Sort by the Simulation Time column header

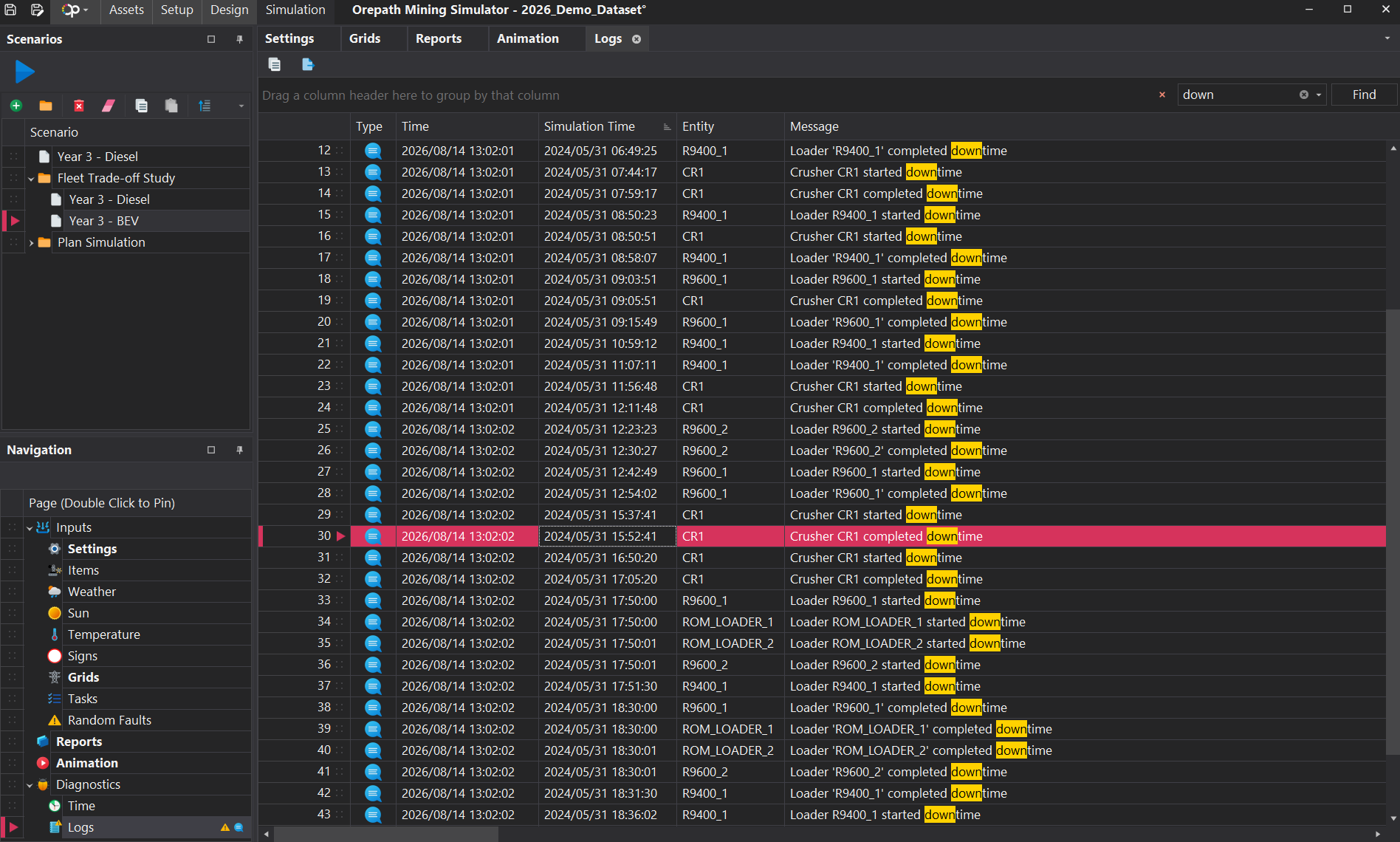click(607, 126)
